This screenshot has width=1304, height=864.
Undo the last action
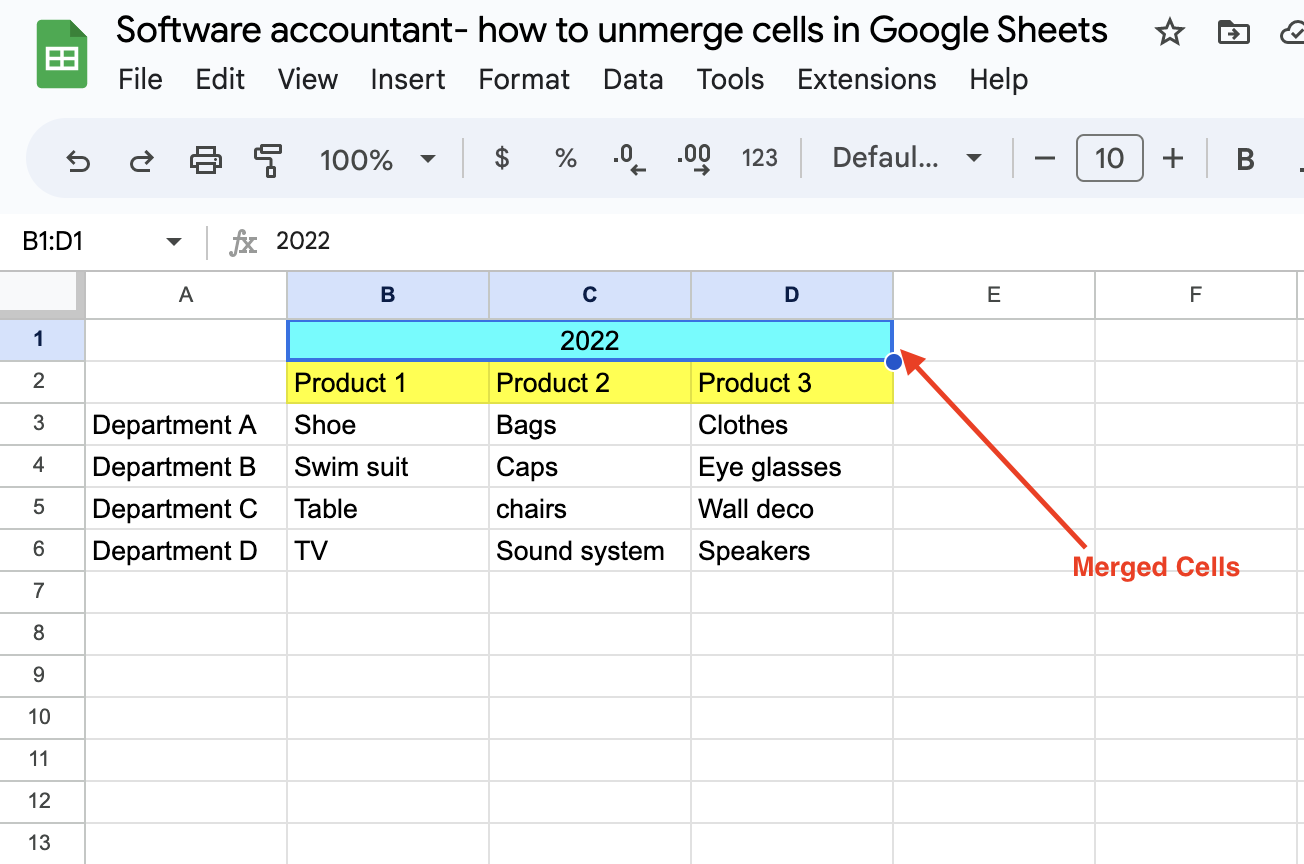(77, 159)
